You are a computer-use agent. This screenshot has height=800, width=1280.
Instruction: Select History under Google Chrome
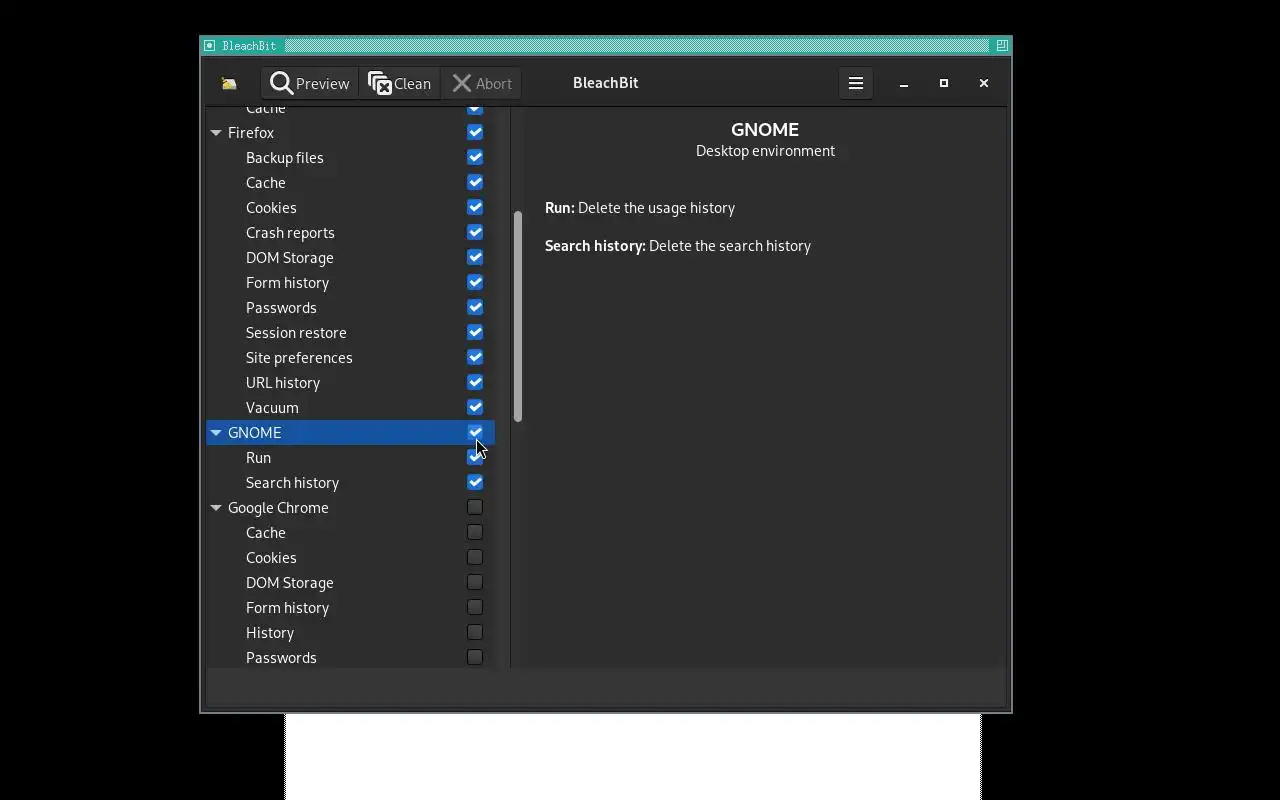350,632
